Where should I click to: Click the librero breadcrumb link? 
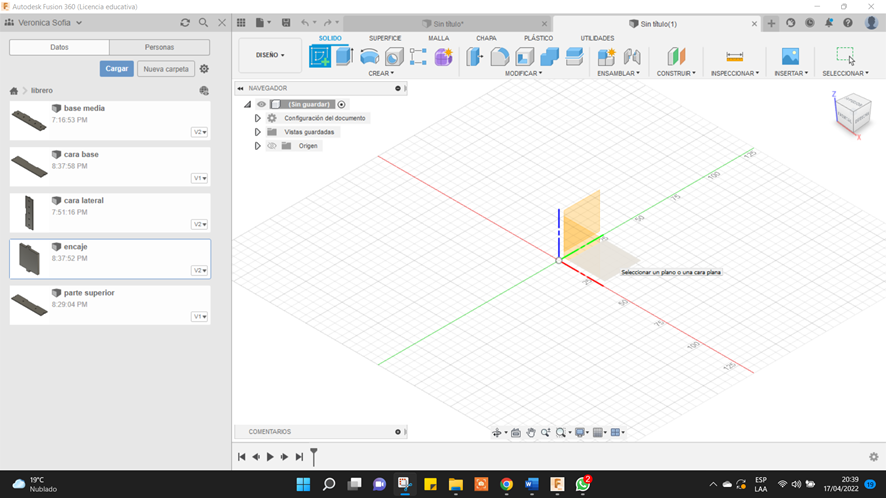(x=42, y=90)
